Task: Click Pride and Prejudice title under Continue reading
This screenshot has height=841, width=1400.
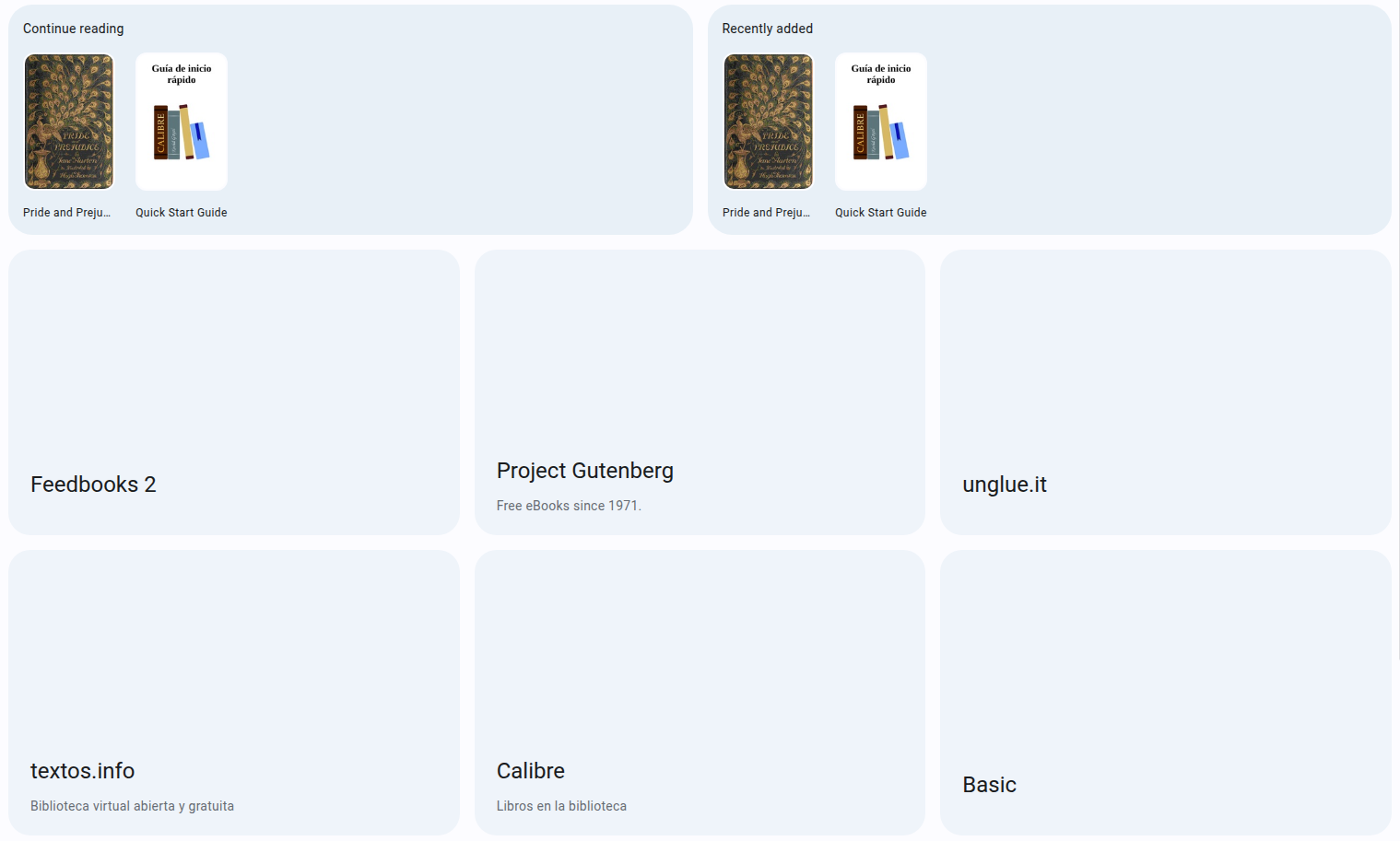Action: [66, 213]
